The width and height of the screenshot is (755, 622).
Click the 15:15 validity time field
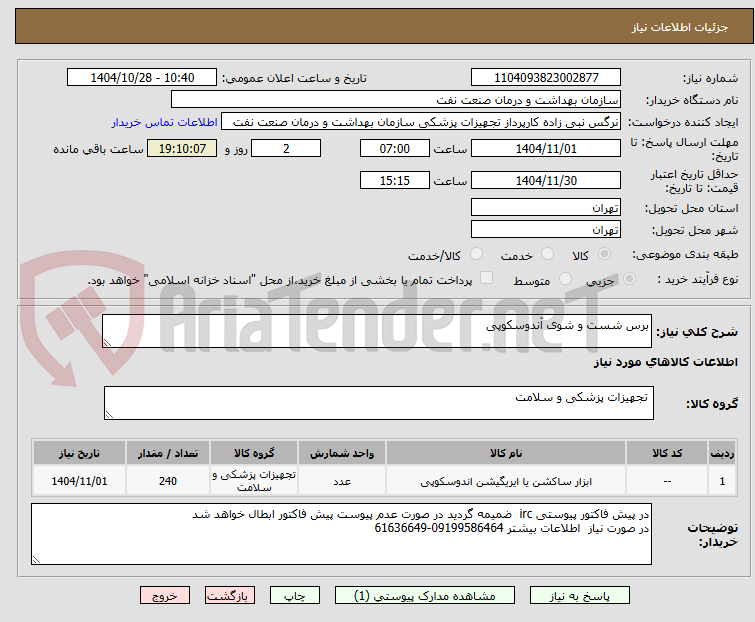click(395, 180)
